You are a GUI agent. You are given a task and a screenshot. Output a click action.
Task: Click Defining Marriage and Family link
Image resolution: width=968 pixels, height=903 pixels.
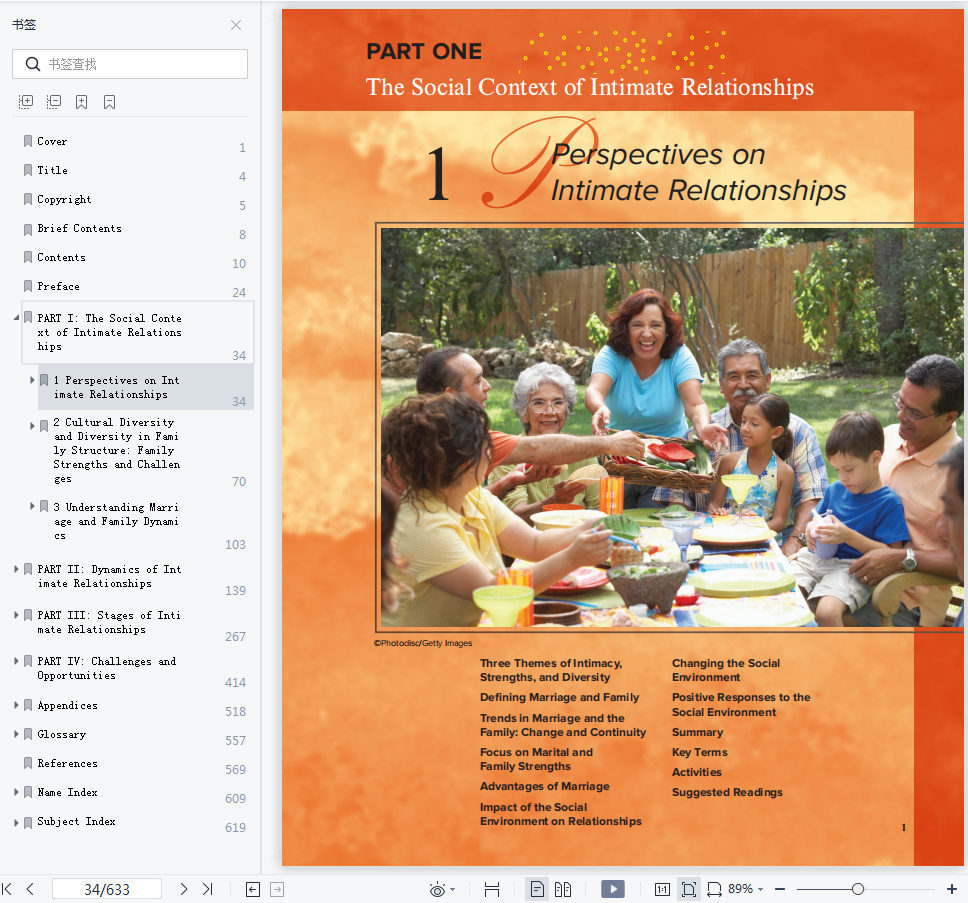pos(559,697)
